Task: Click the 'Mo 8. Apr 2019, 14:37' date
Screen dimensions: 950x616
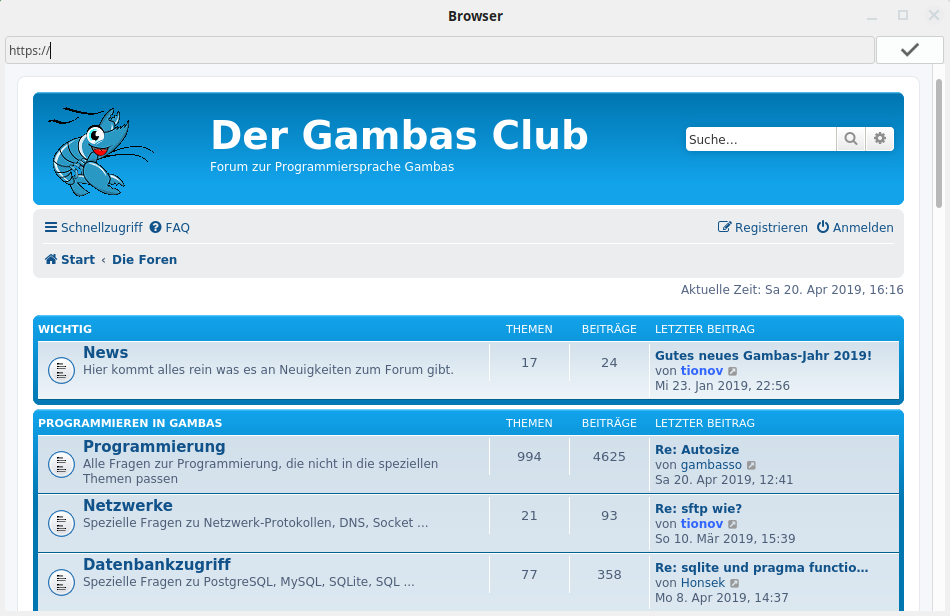Action: pyautogui.click(x=722, y=598)
